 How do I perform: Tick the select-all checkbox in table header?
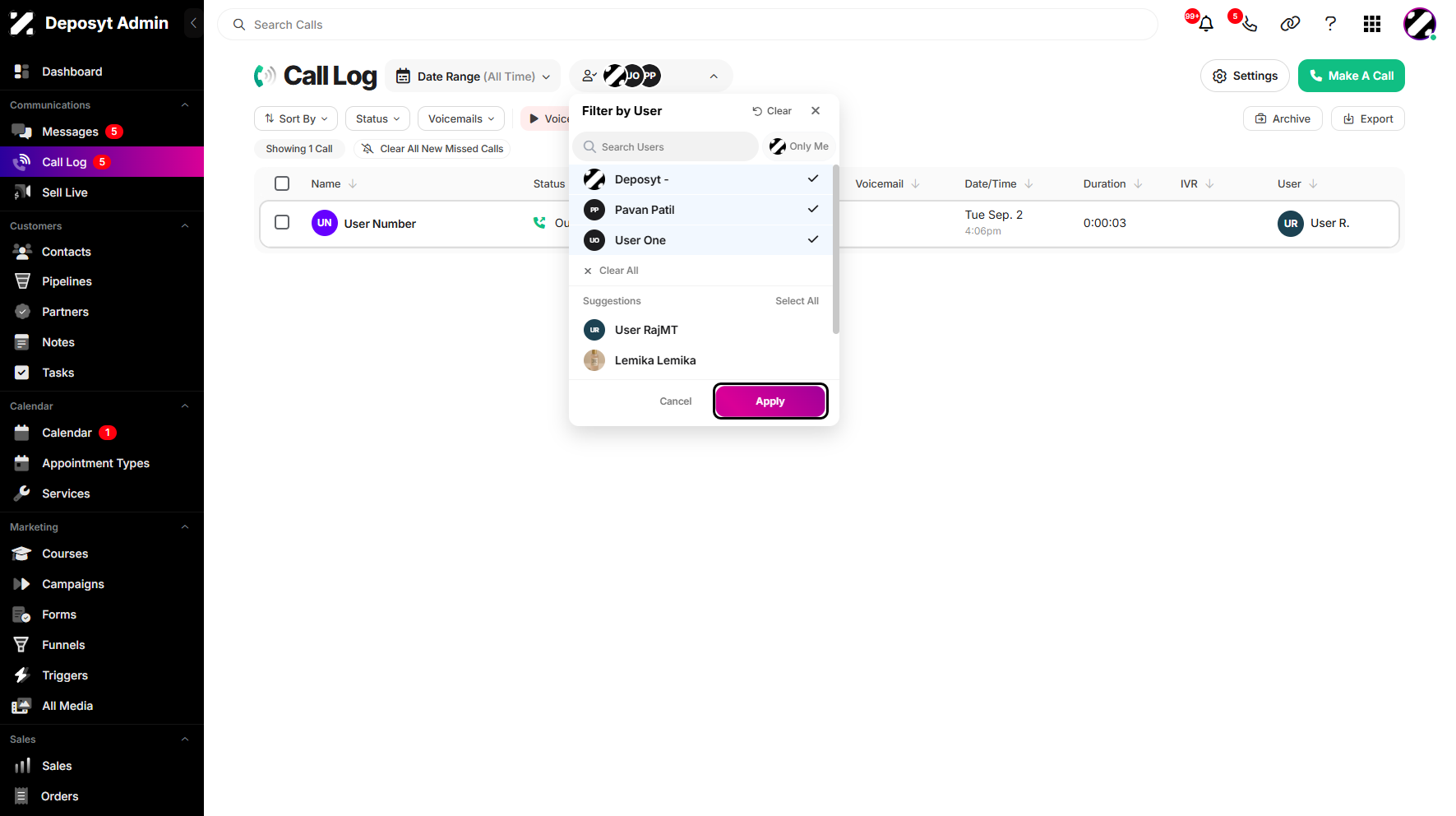(282, 183)
